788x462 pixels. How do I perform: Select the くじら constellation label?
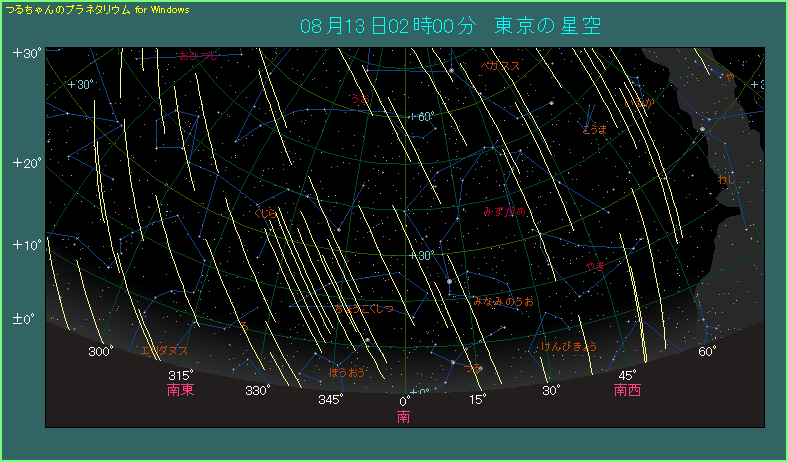[x=265, y=213]
